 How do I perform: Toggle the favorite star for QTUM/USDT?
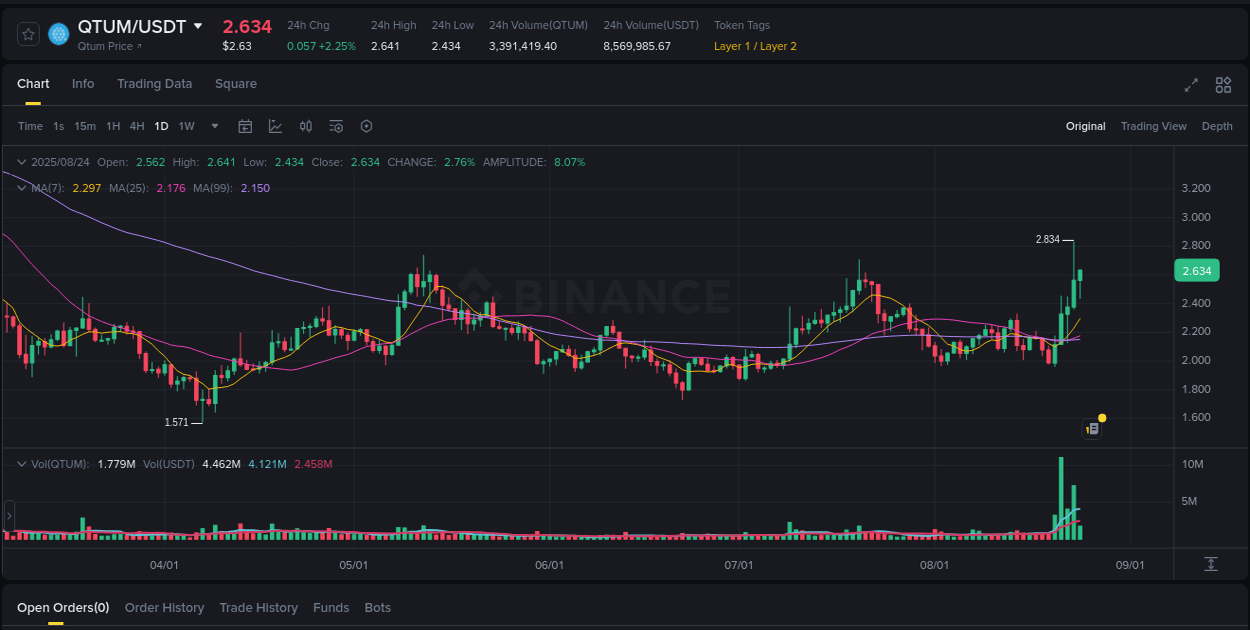[x=27, y=33]
